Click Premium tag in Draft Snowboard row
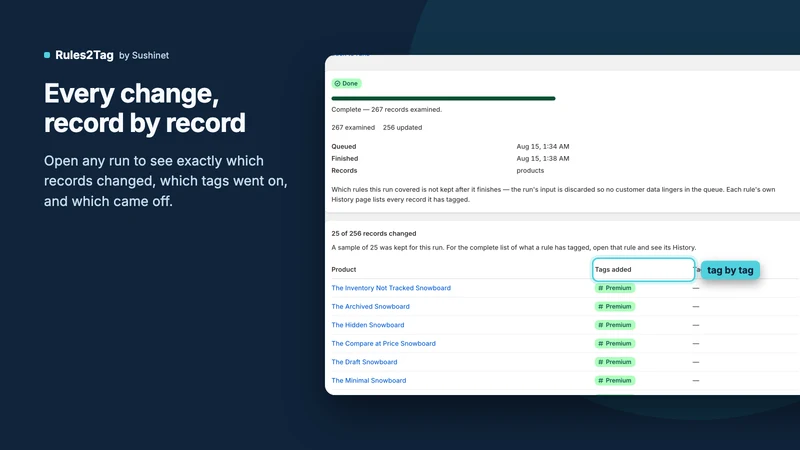Screen dimensions: 800x450 click(x=615, y=362)
